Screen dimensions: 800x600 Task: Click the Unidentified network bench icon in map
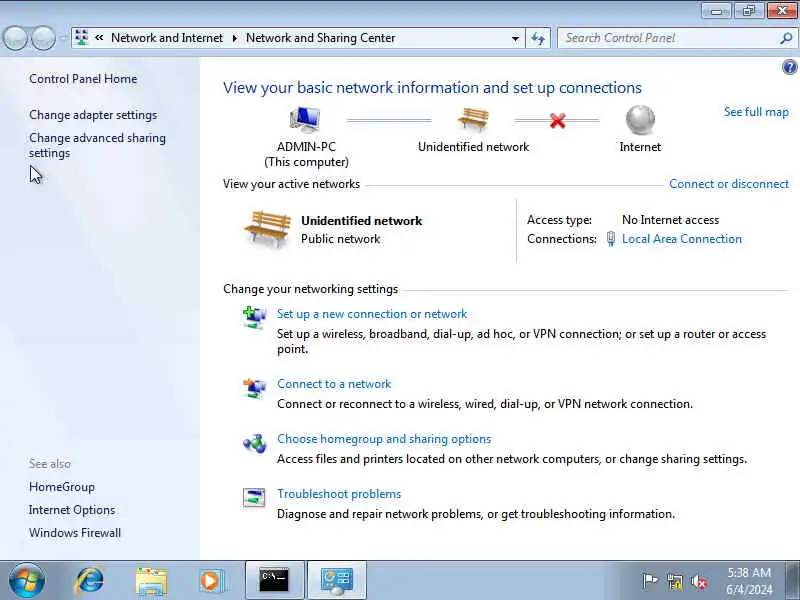coord(473,119)
